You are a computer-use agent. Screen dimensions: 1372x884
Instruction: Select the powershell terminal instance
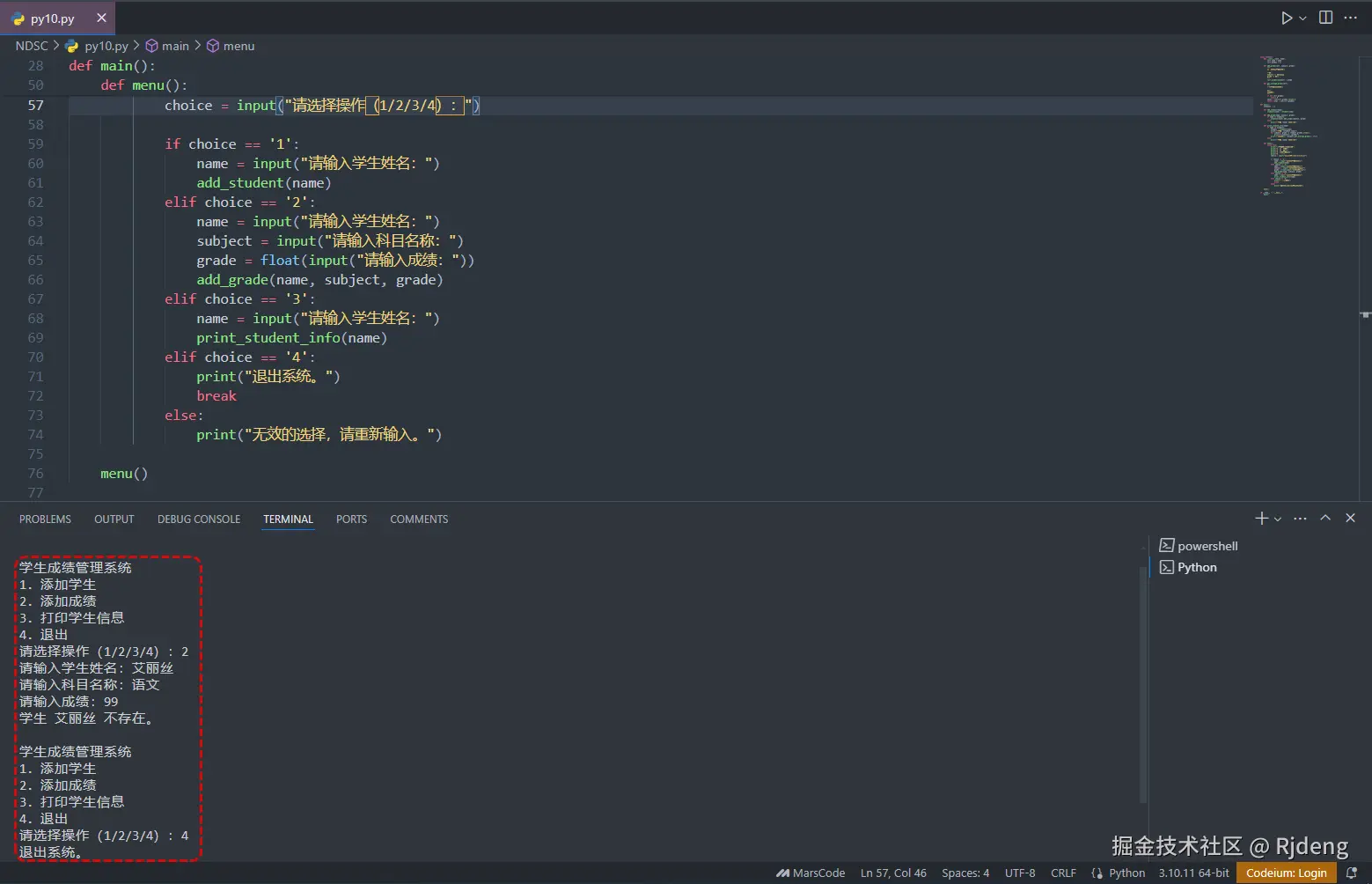coord(1207,546)
